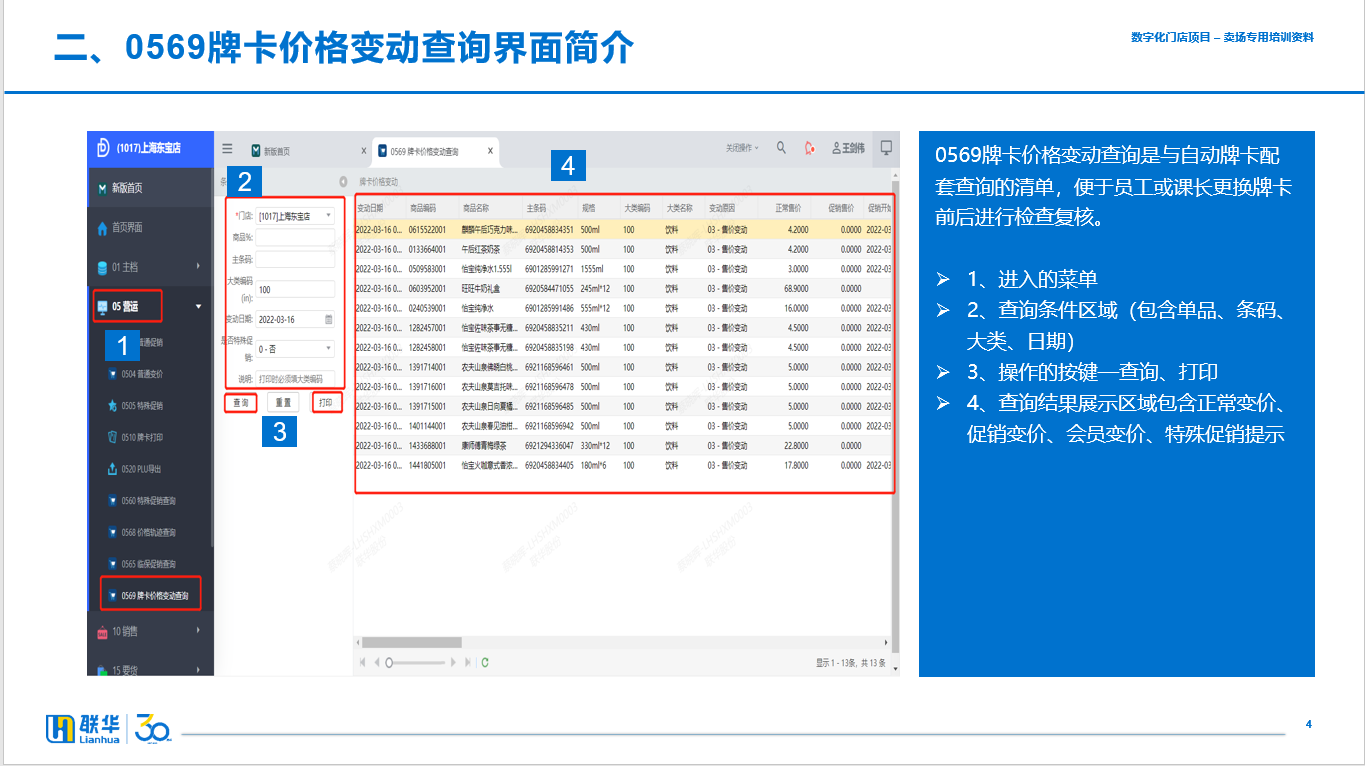The width and height of the screenshot is (1365, 766).
Task: Collapse the query condition panel arrow icon
Action: click(343, 182)
